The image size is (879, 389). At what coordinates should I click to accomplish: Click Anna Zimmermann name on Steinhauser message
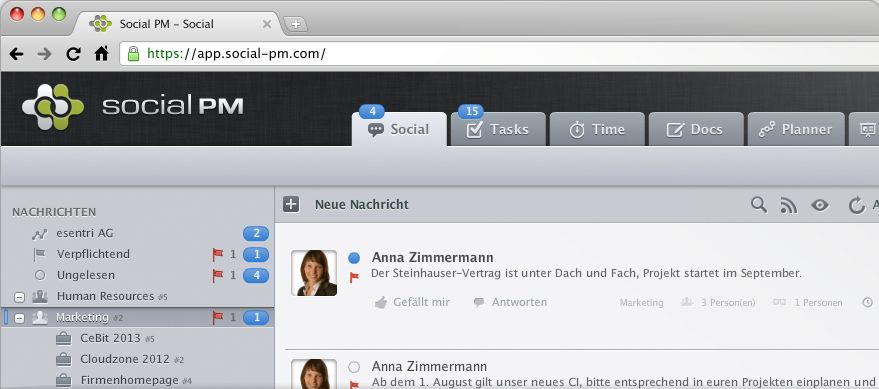coord(433,258)
